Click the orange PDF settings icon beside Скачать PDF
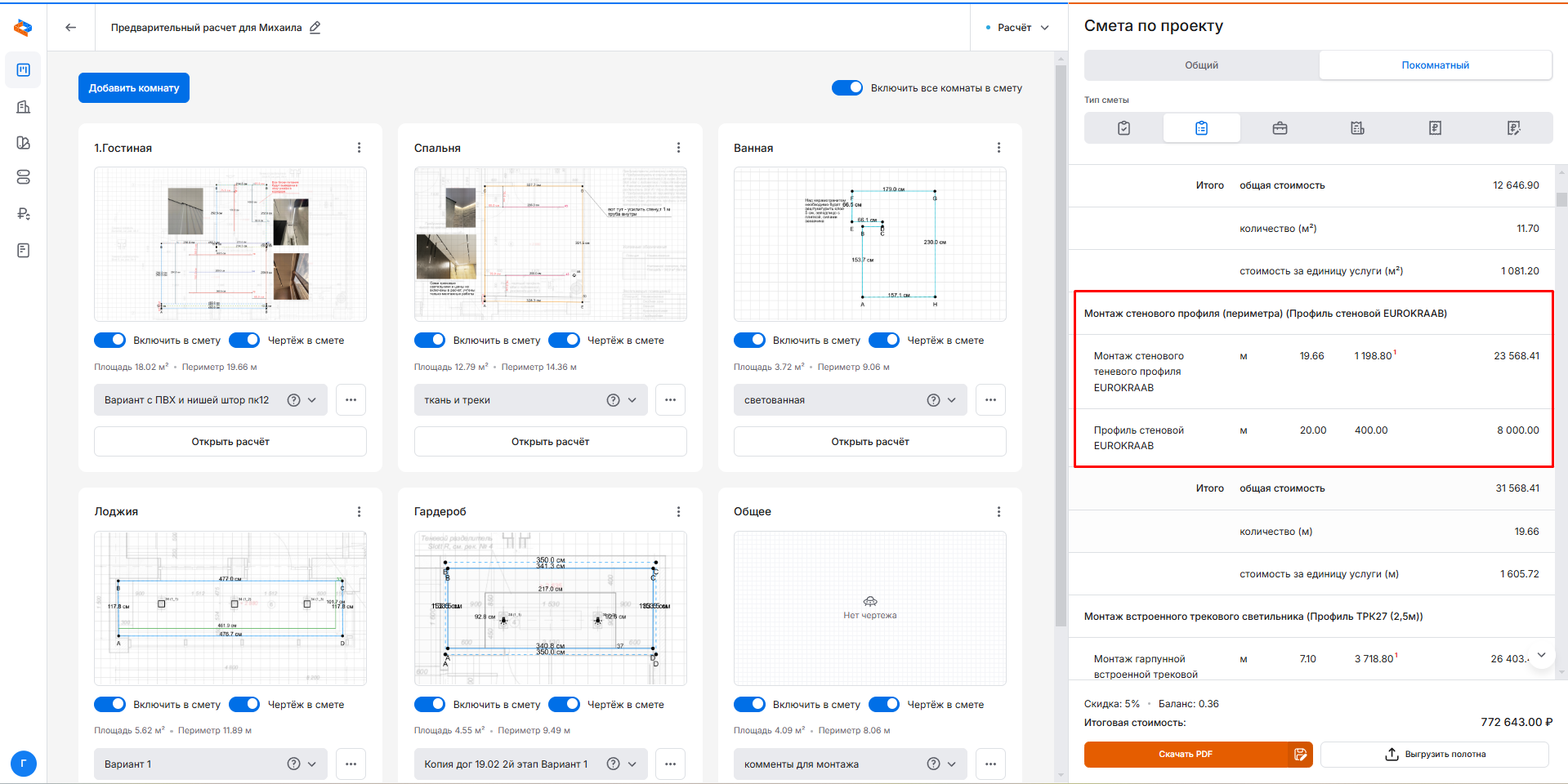 [1300, 755]
